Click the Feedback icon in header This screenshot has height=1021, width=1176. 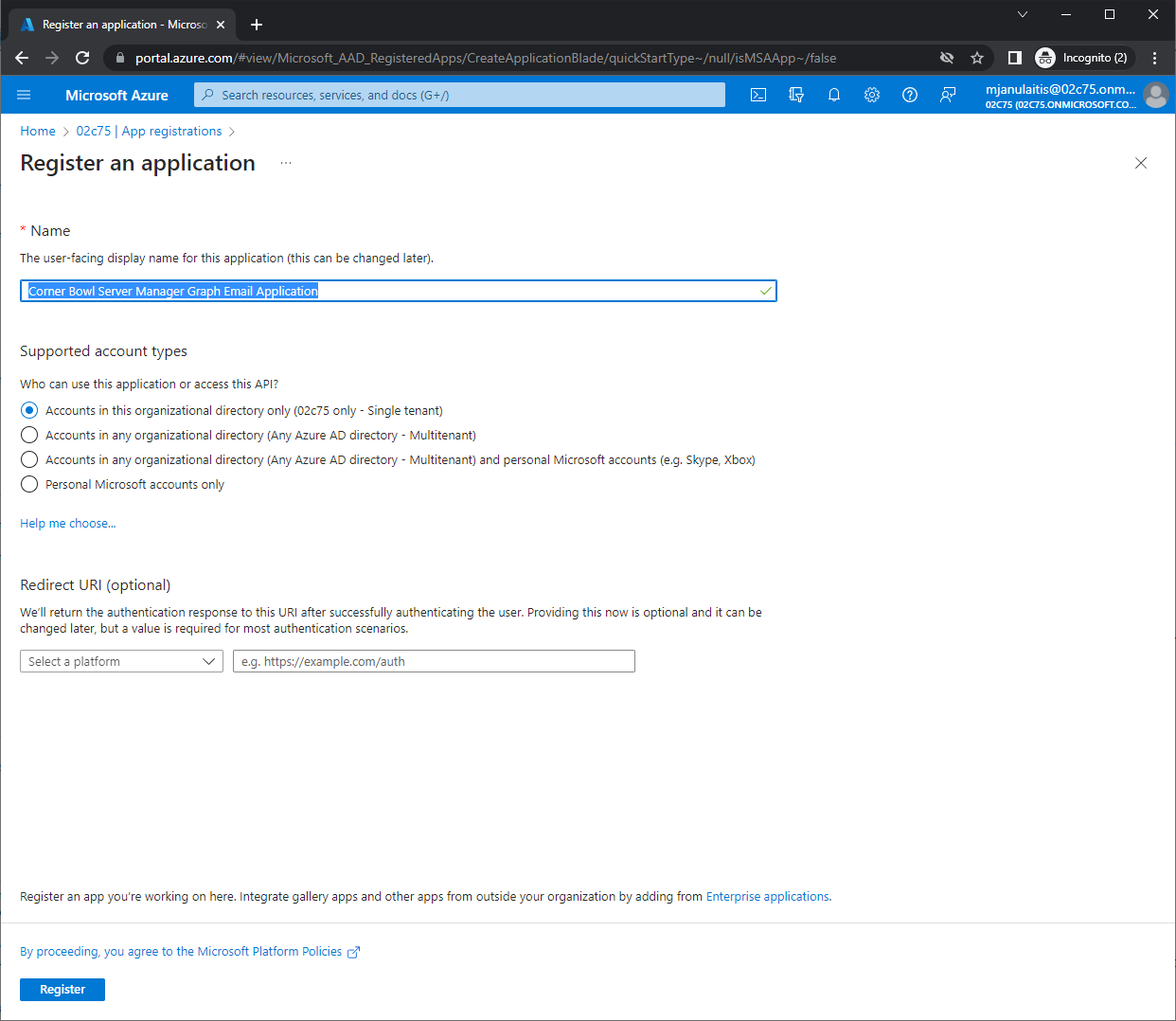[x=948, y=95]
